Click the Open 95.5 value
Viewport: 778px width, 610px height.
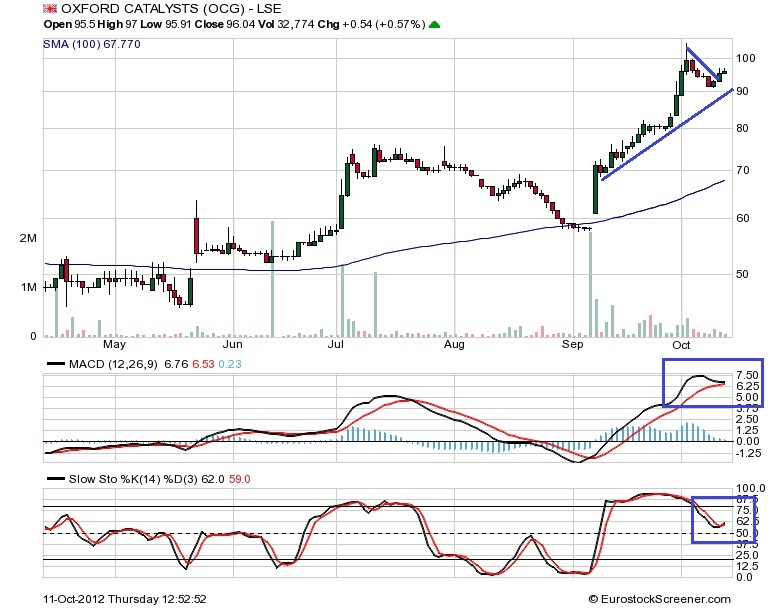pyautogui.click(x=69, y=24)
